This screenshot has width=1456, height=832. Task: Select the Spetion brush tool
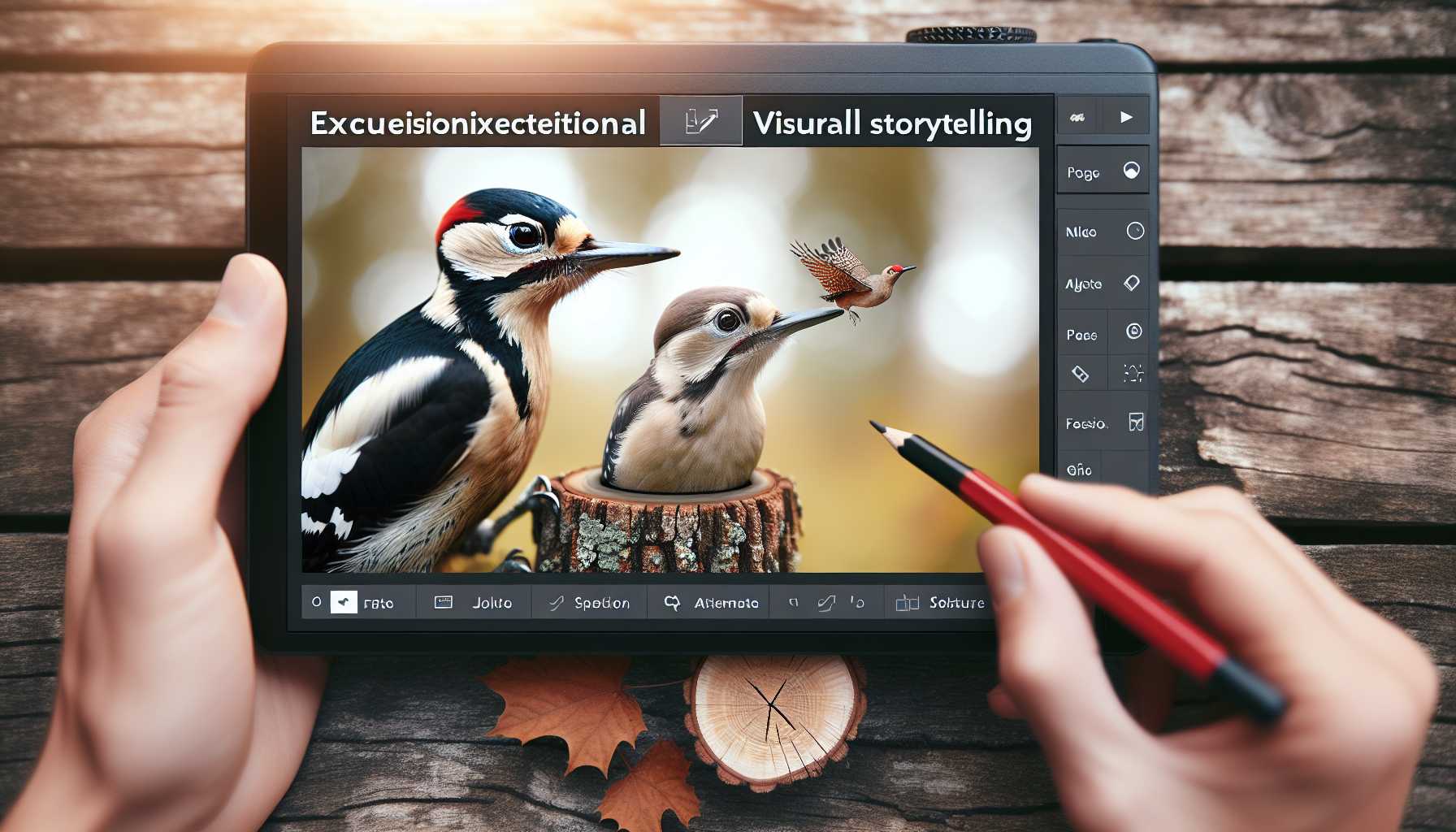pos(601,603)
